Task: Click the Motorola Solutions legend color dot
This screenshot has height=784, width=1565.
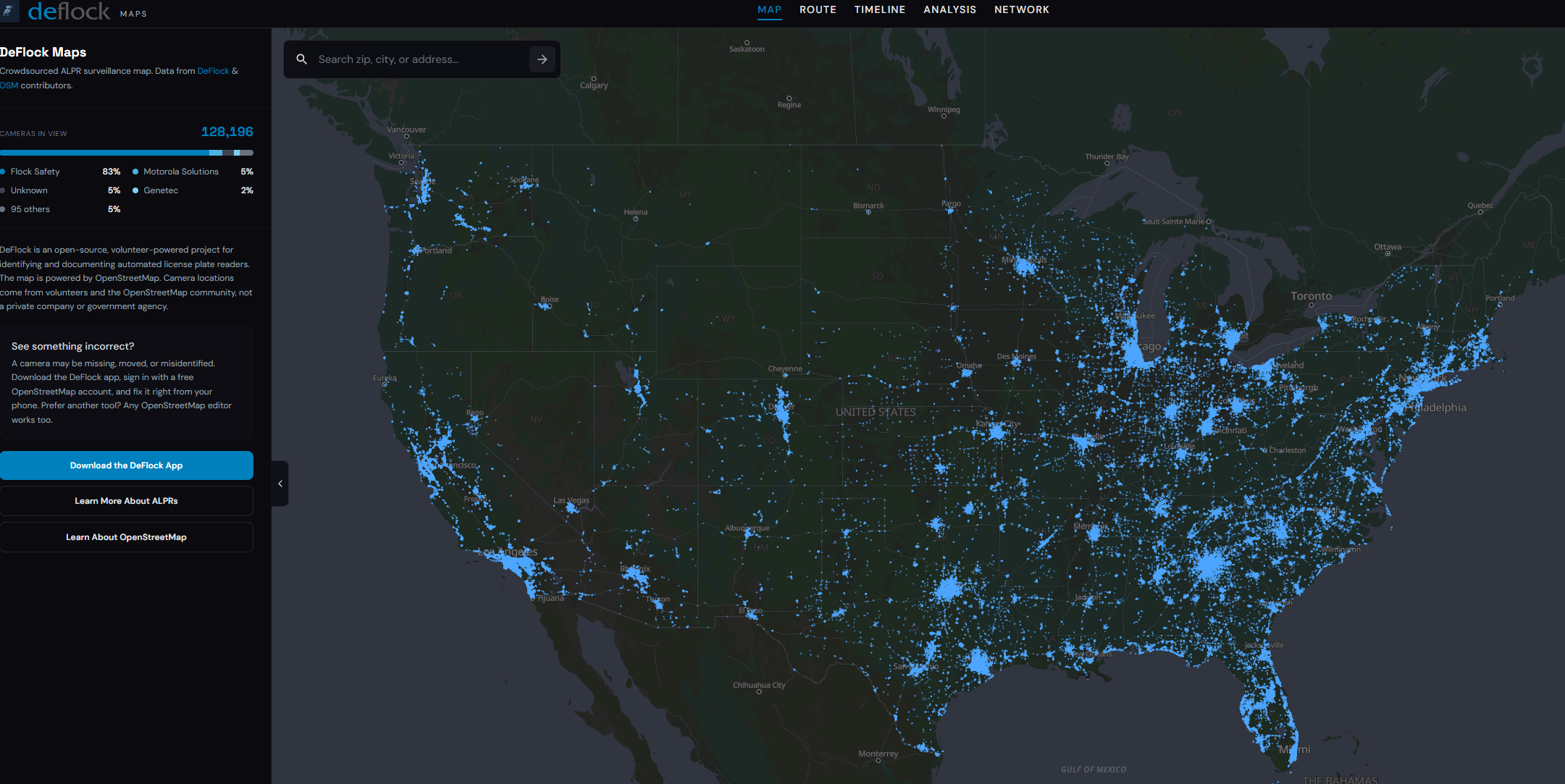Action: point(135,172)
